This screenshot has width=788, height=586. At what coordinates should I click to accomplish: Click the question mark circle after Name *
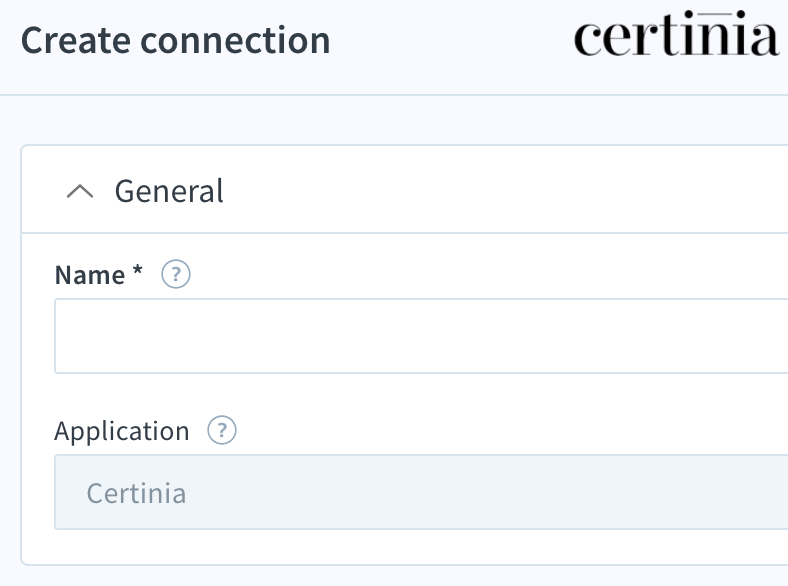point(176,274)
